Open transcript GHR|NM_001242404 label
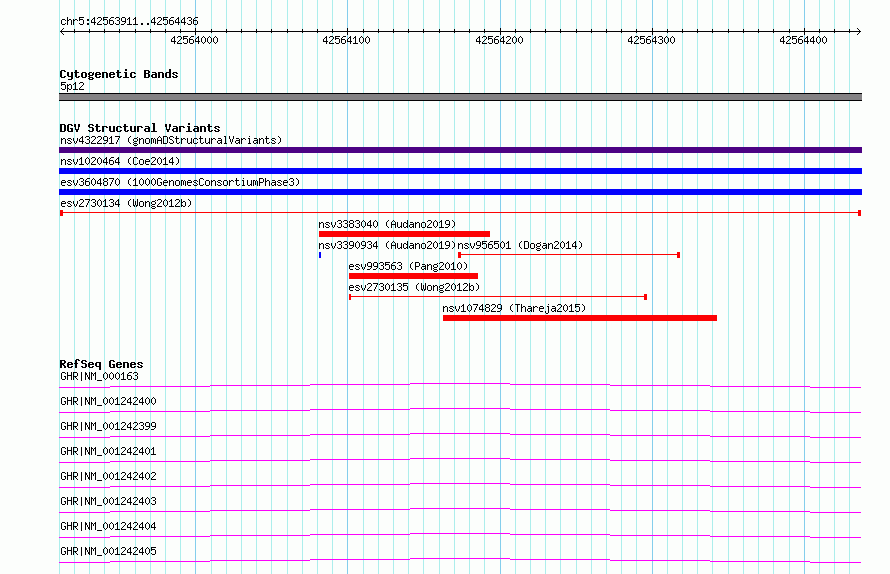890x574 pixels. (x=108, y=526)
